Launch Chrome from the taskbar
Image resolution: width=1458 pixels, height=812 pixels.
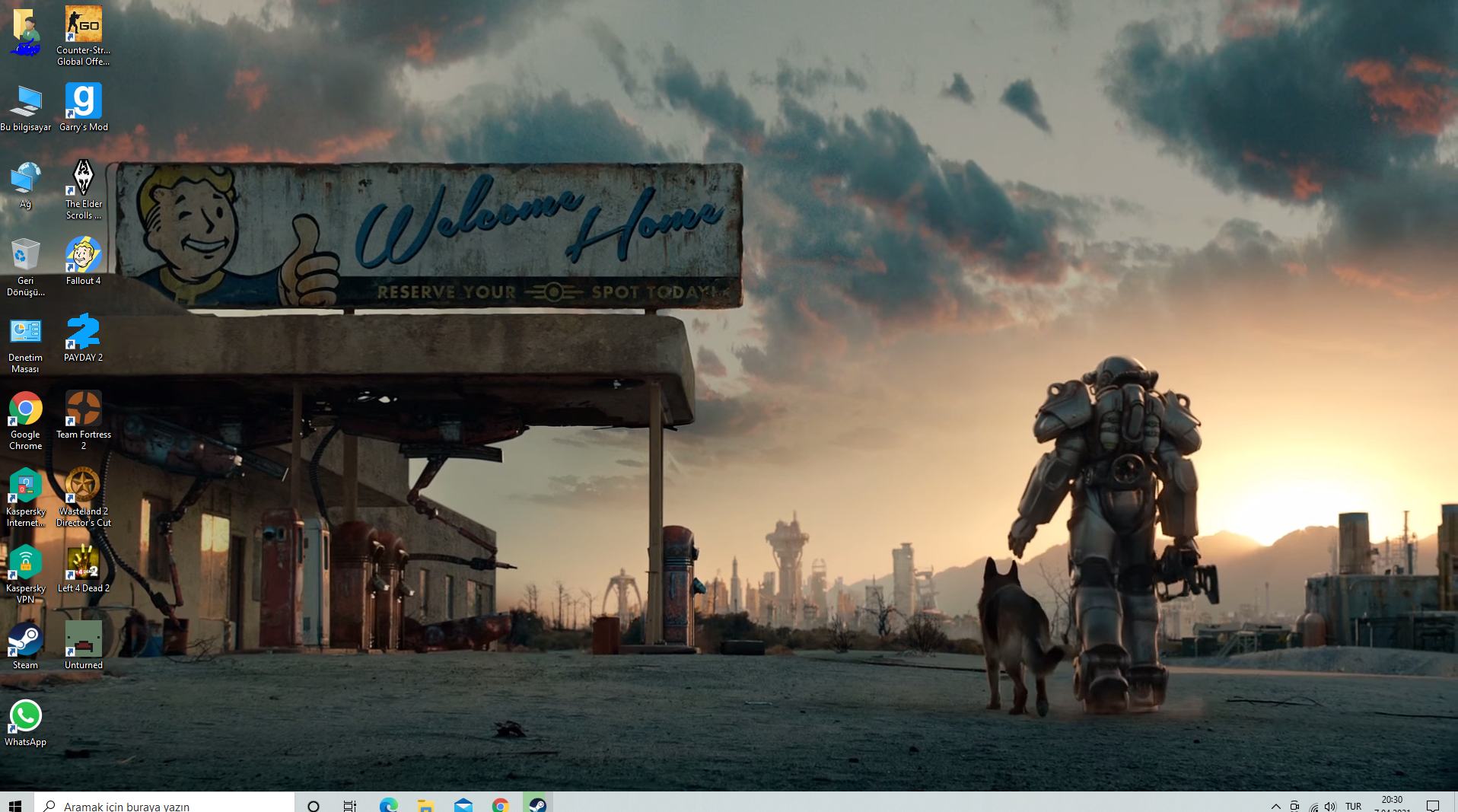click(500, 805)
